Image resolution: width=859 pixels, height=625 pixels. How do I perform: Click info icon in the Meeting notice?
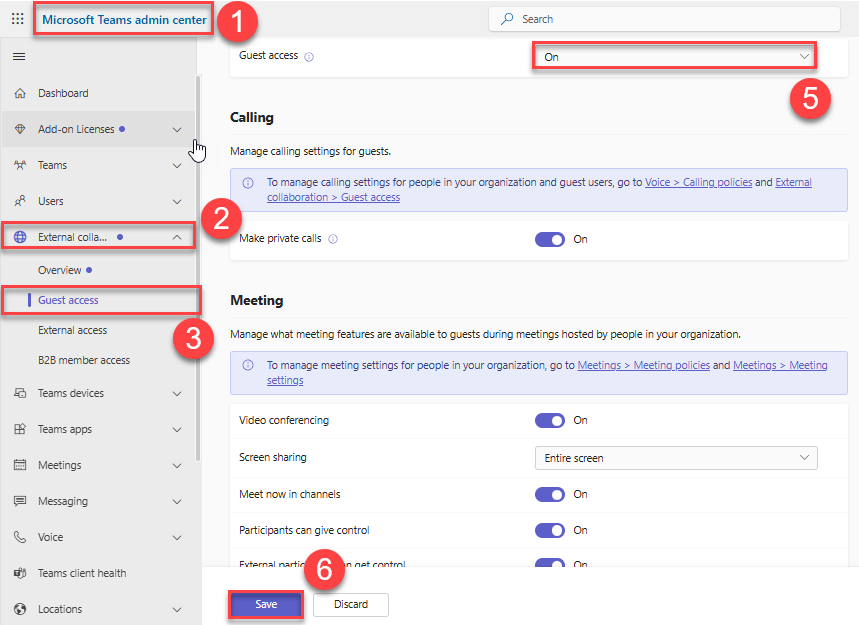point(248,365)
